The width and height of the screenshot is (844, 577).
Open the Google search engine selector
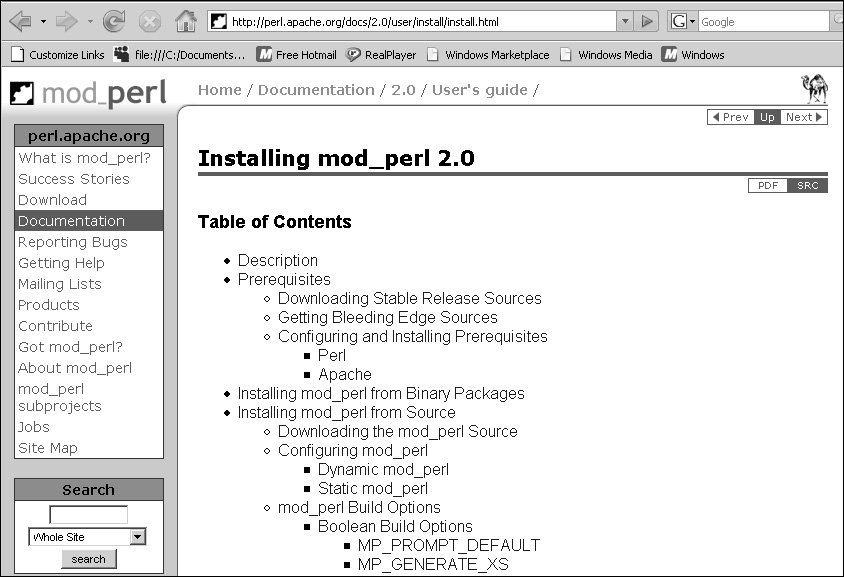[683, 22]
